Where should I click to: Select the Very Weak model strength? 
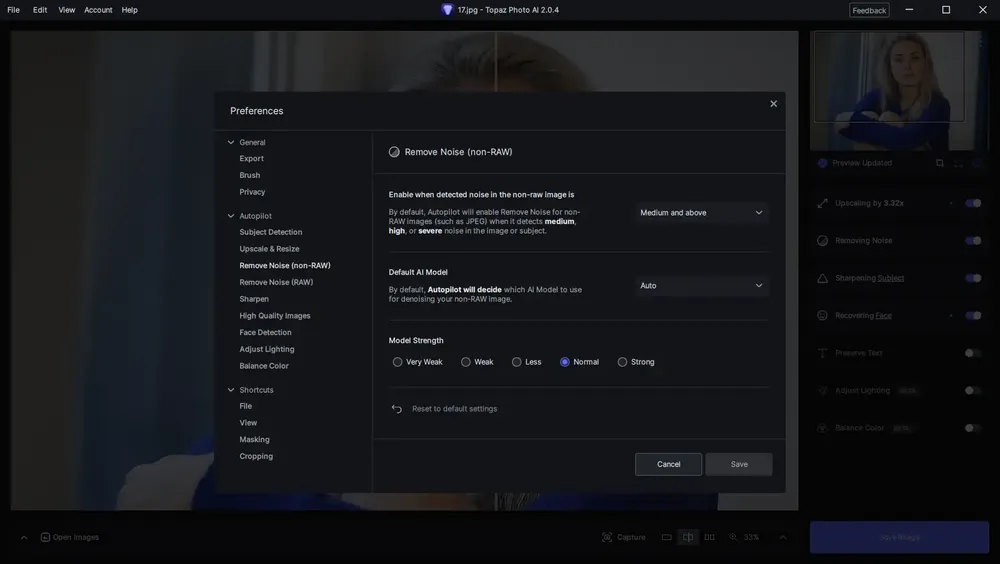tap(397, 362)
